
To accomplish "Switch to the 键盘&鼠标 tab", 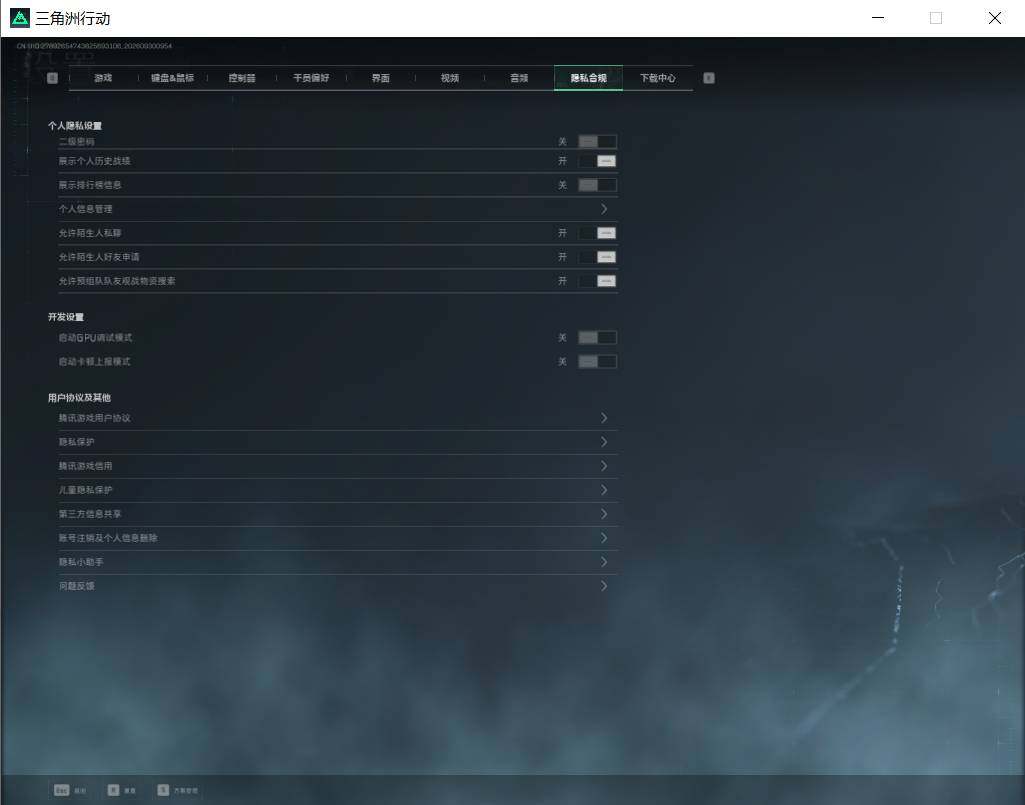I will point(173,78).
